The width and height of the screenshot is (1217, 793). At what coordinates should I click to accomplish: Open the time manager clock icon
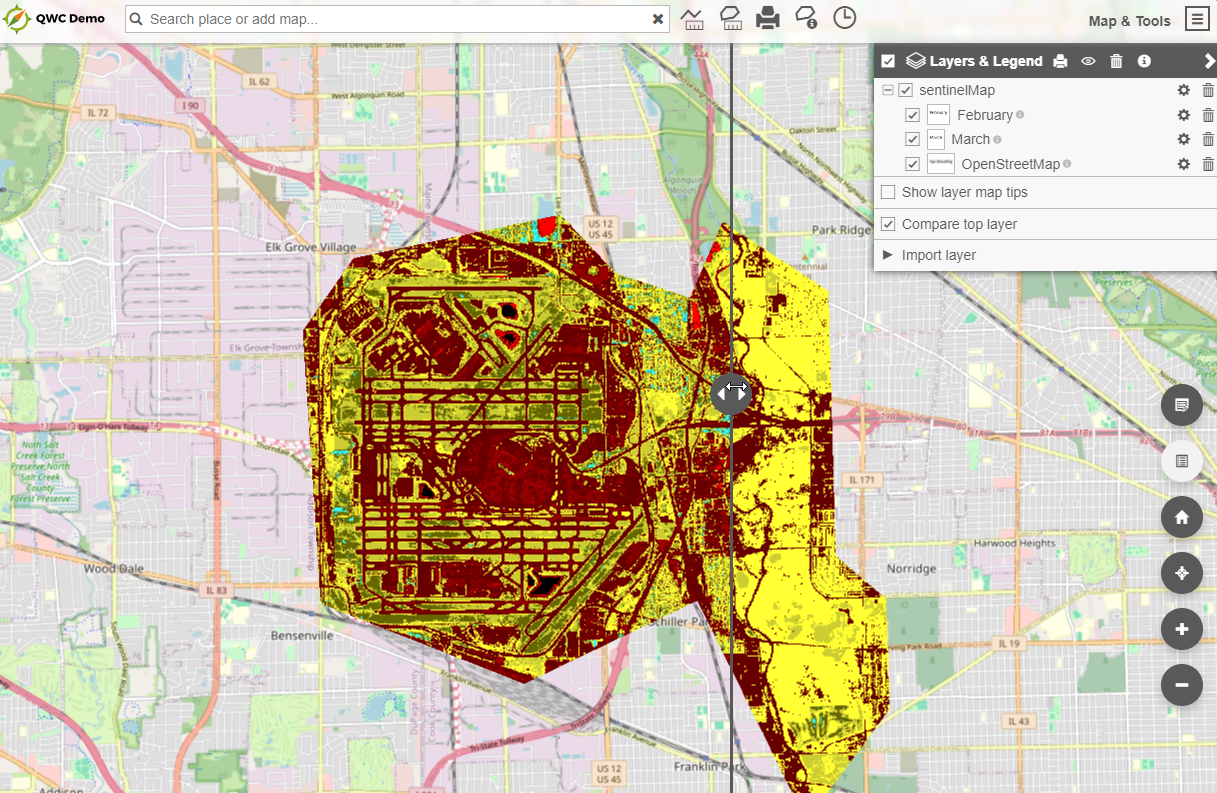point(845,18)
